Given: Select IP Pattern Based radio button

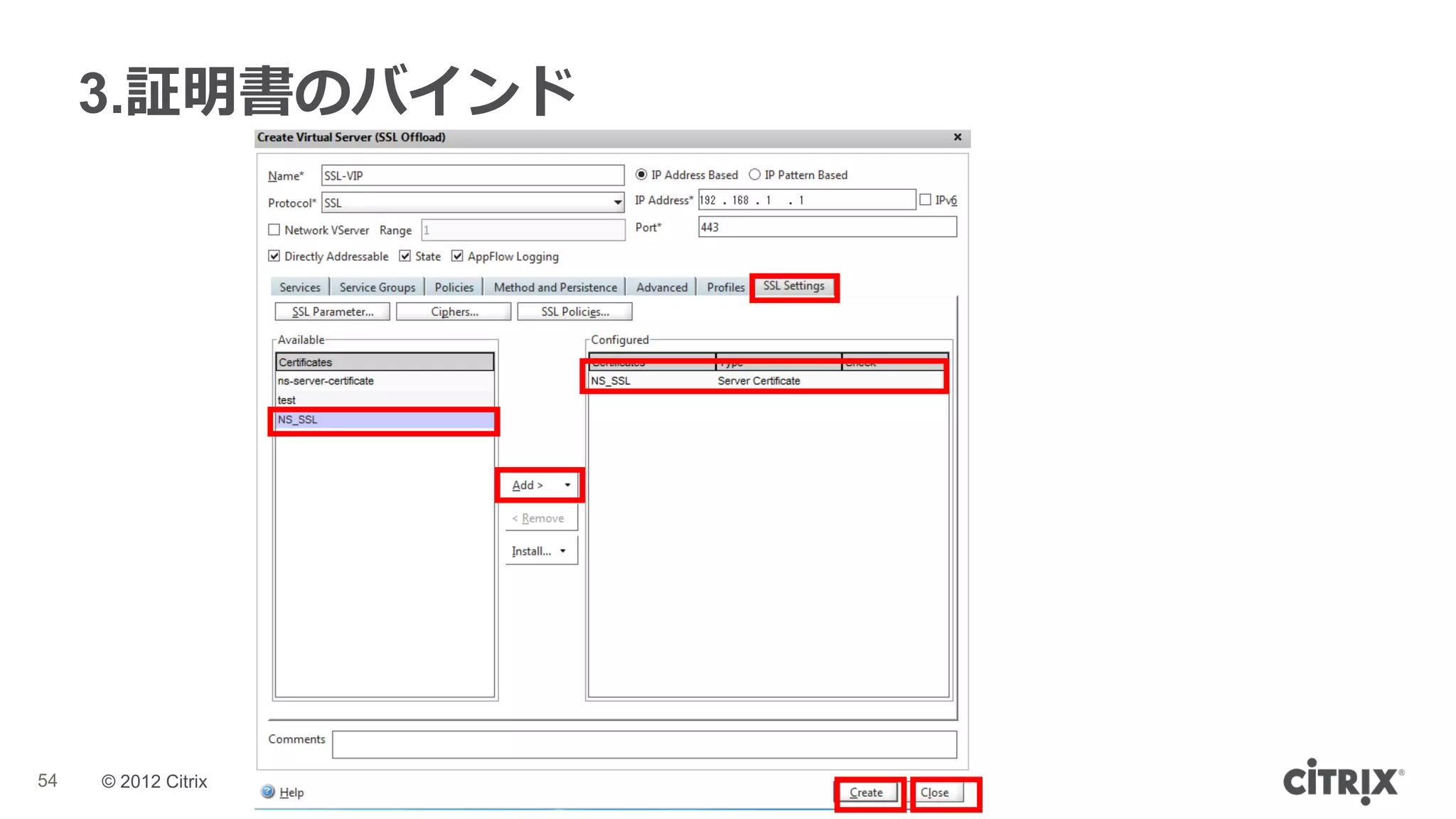Looking at the screenshot, I should (x=755, y=174).
